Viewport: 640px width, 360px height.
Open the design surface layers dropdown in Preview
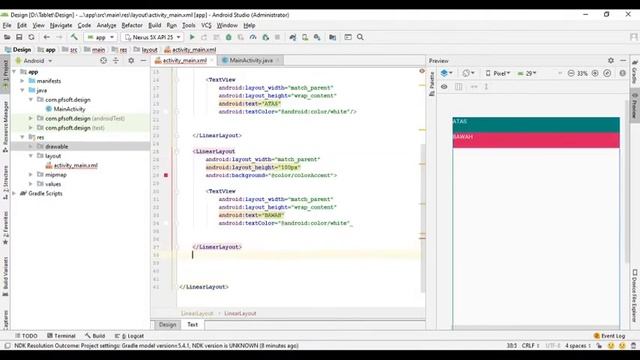[447, 73]
